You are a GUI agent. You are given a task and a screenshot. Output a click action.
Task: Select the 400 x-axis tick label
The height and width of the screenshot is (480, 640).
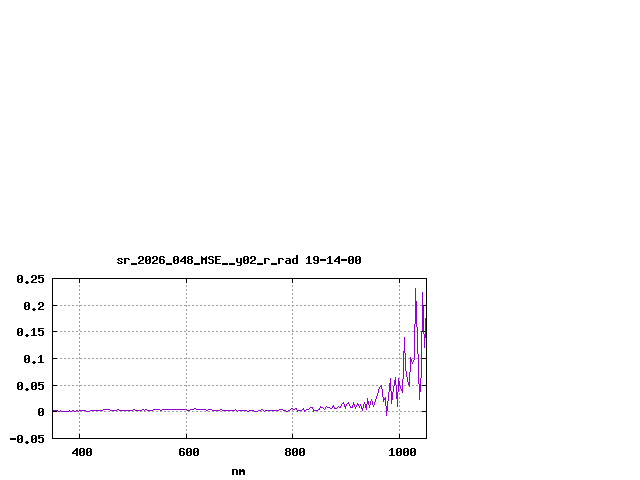click(x=82, y=453)
